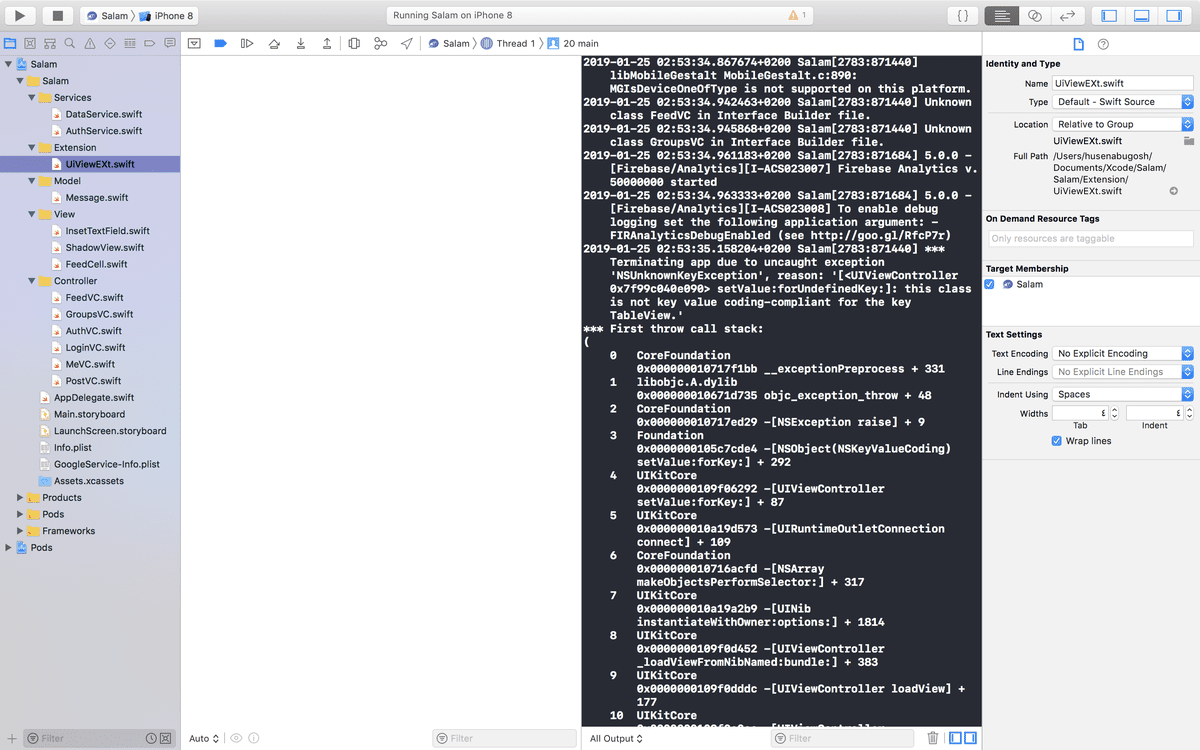
Task: Toggle the Navigator panel visibility
Action: click(x=1109, y=15)
